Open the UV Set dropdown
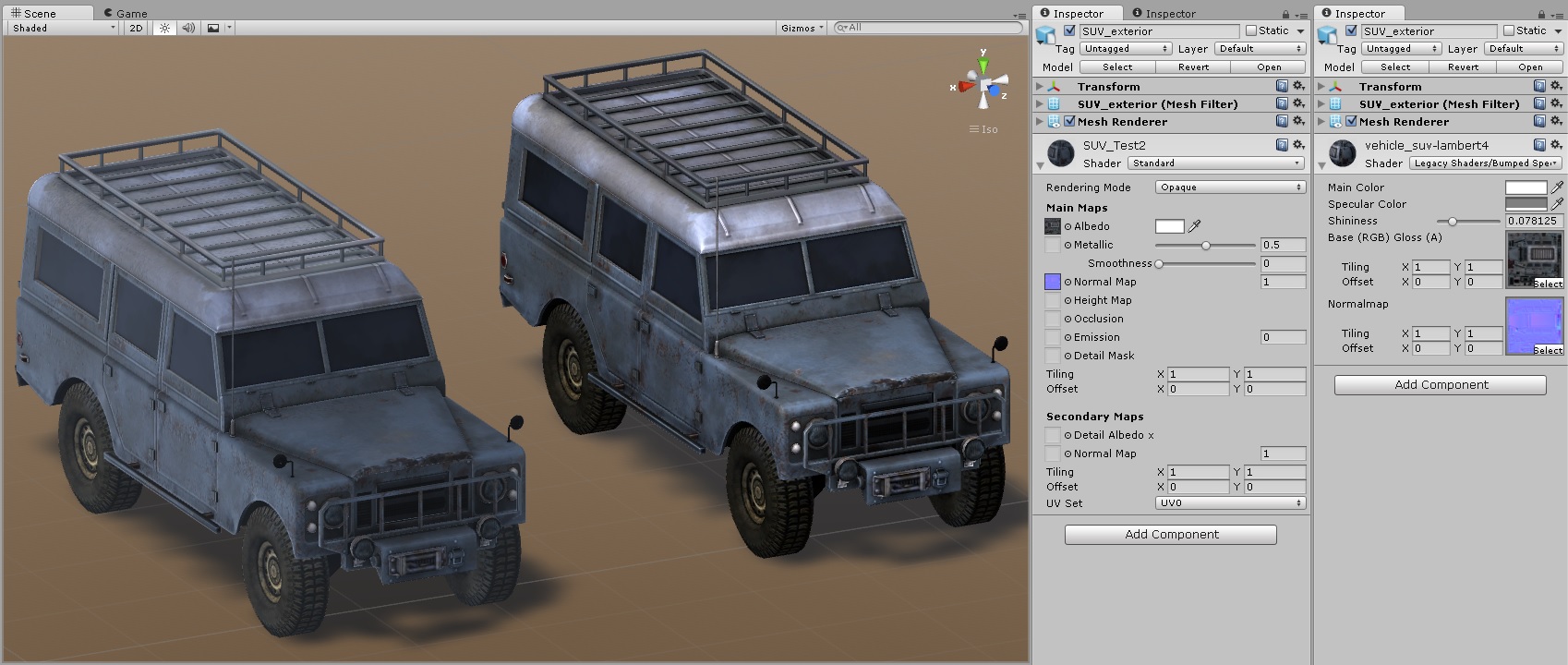This screenshot has width=1568, height=665. (x=1230, y=502)
